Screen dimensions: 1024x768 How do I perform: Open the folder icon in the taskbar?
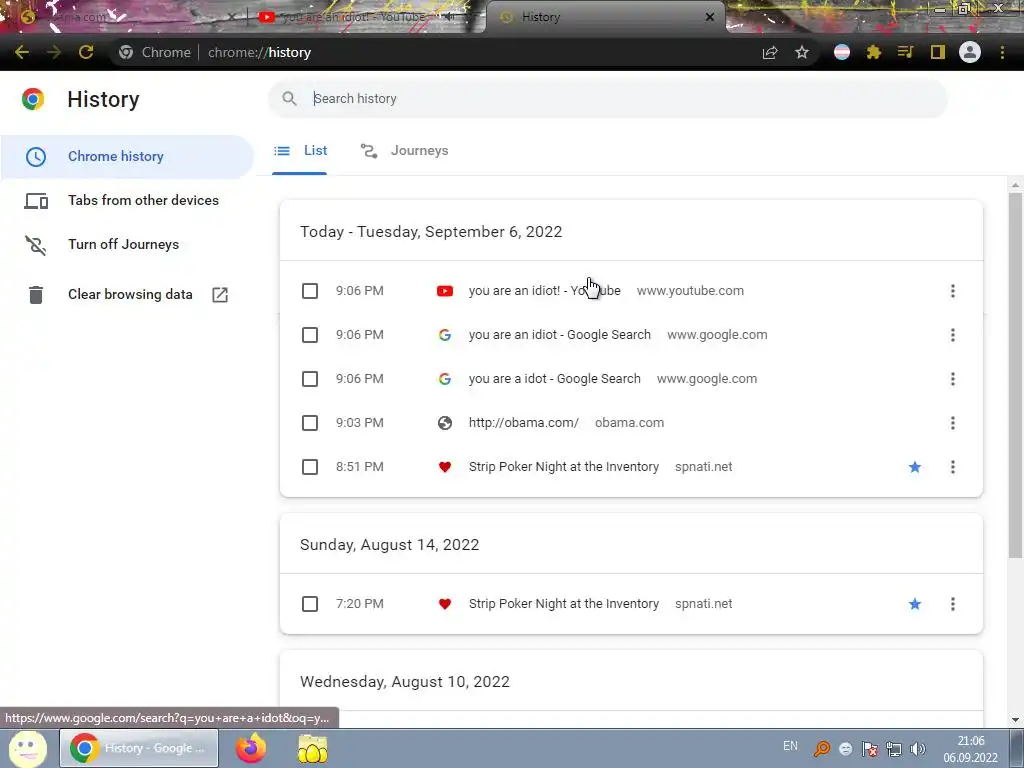click(313, 749)
